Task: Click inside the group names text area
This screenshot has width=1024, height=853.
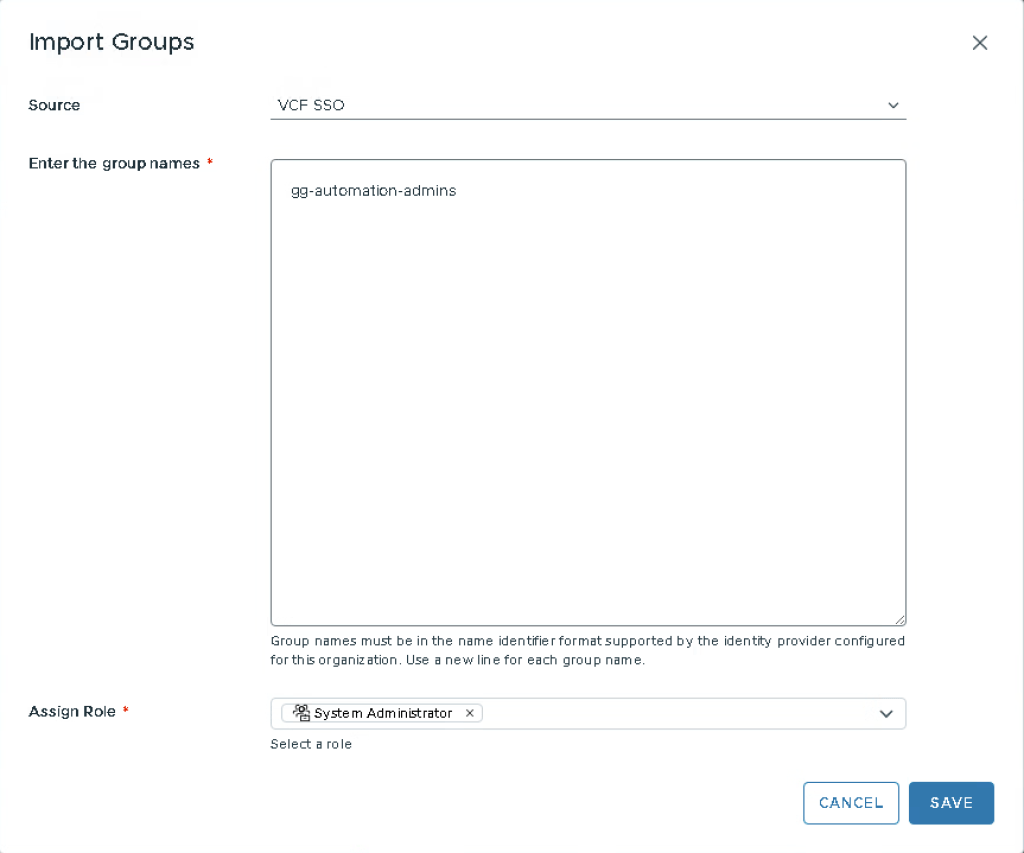Action: click(588, 400)
